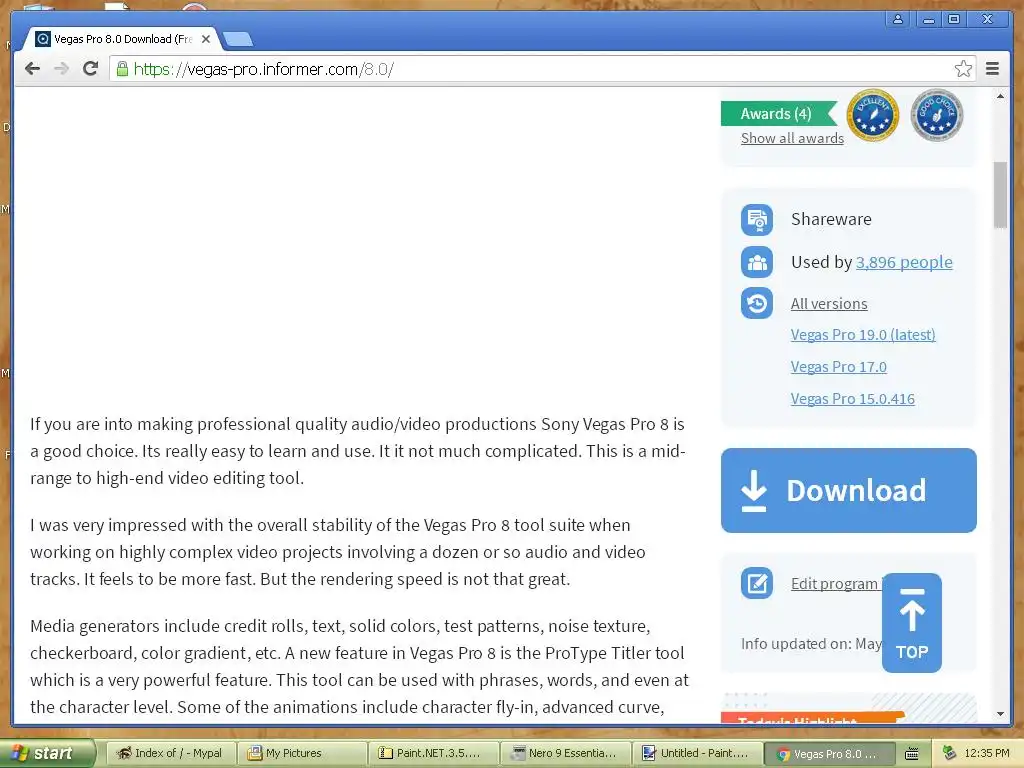Open a new tab with the blank tab button
This screenshot has width=1024, height=768.
[x=238, y=40]
